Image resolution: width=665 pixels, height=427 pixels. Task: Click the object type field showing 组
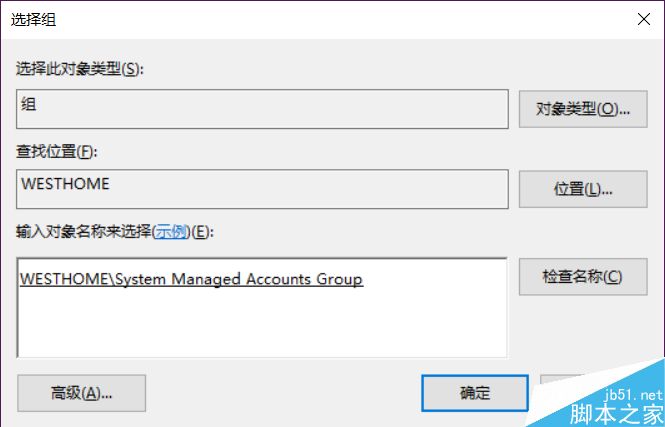262,108
